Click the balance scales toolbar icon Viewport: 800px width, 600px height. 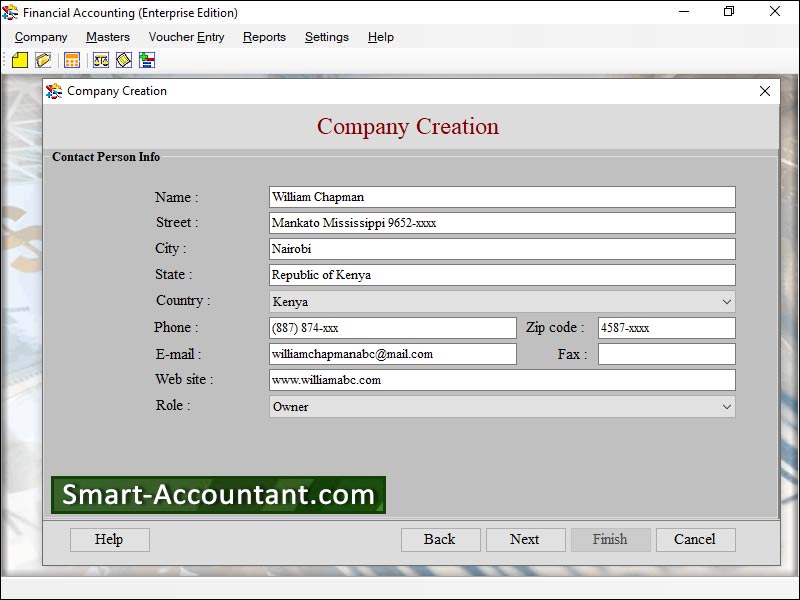click(x=101, y=61)
